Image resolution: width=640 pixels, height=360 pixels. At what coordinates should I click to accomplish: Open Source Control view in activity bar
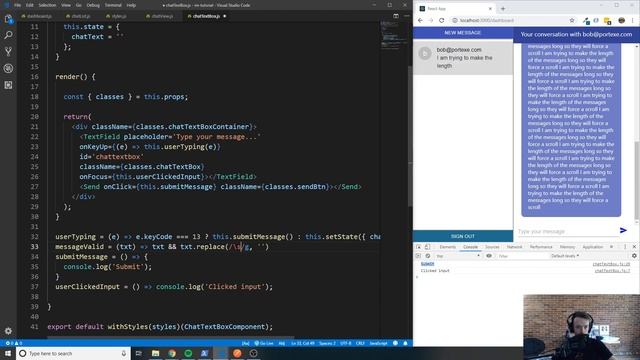tap(8, 52)
